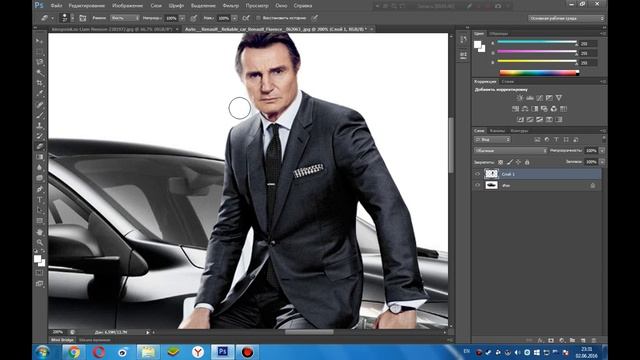
Task: Select the Rectangle shape tool
Action: pos(40,221)
